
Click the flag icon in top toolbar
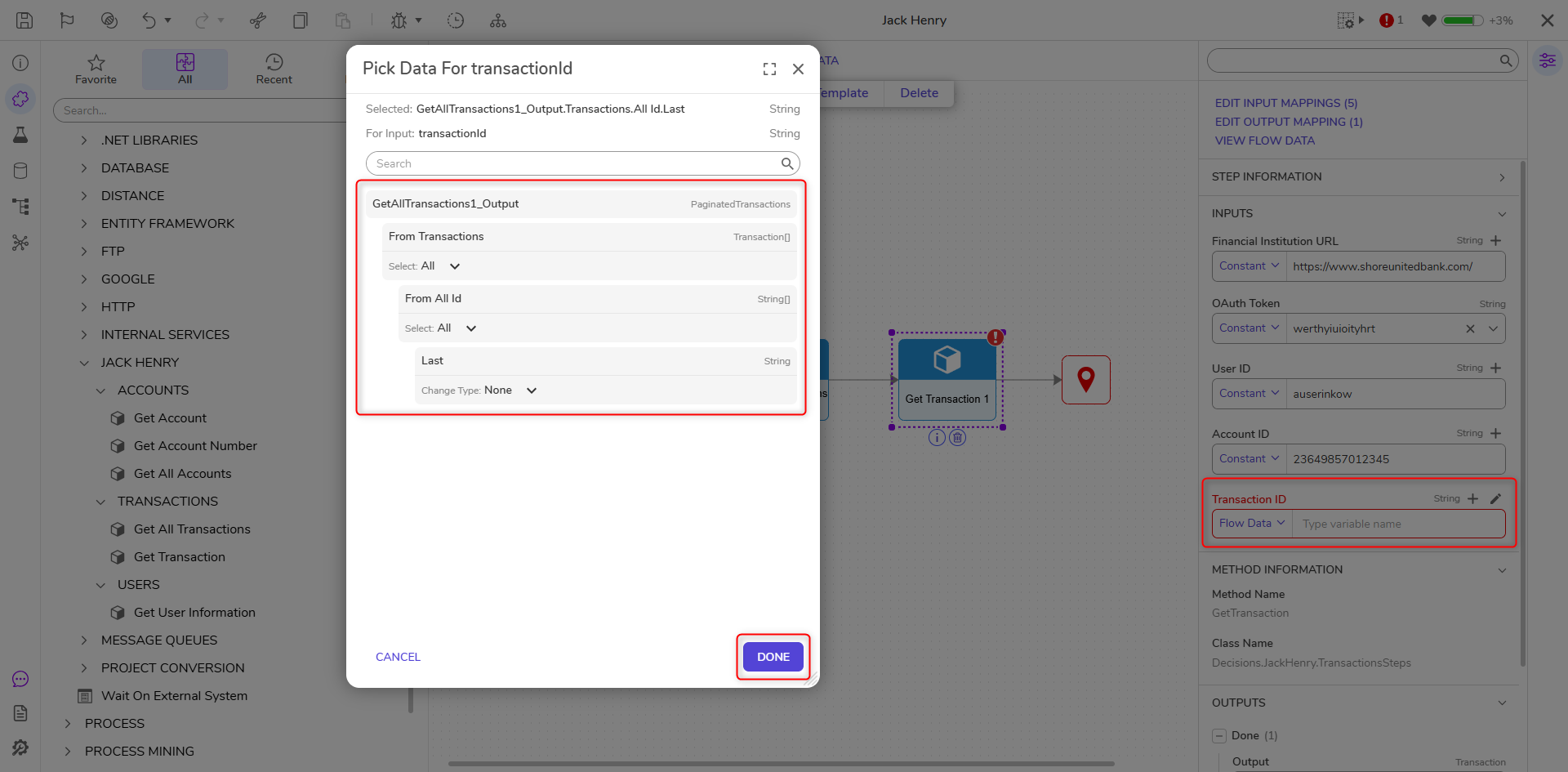67,20
